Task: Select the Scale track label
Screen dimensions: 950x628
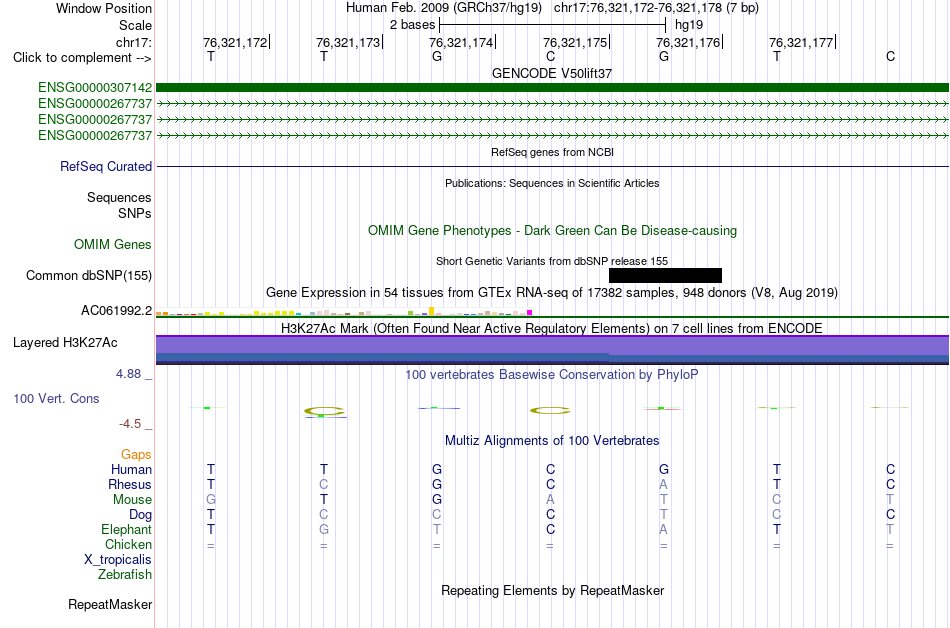Action: pyautogui.click(x=135, y=25)
